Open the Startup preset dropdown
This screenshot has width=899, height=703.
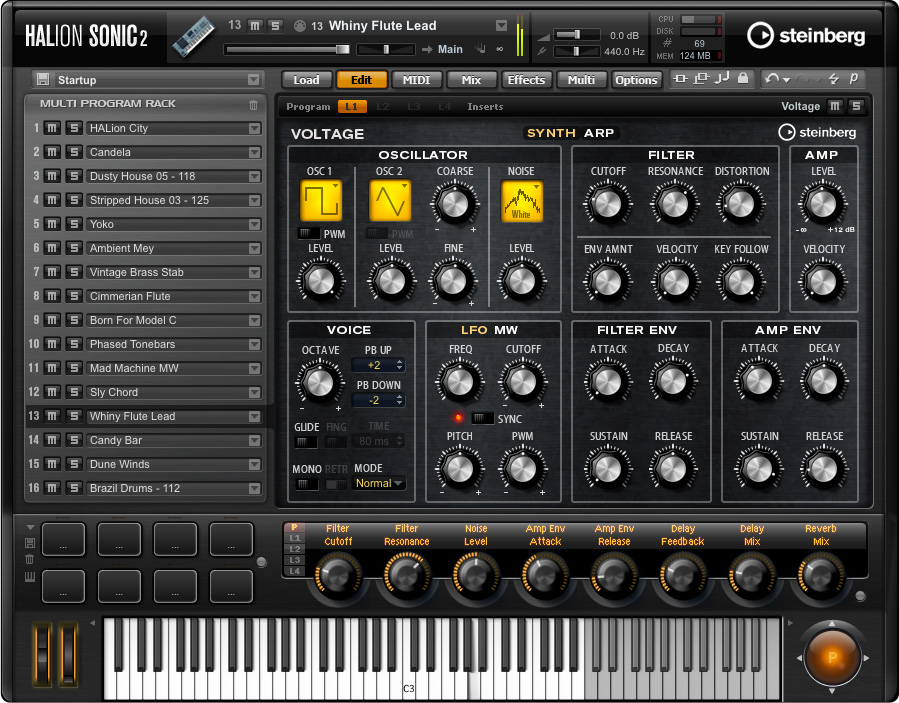pyautogui.click(x=253, y=80)
